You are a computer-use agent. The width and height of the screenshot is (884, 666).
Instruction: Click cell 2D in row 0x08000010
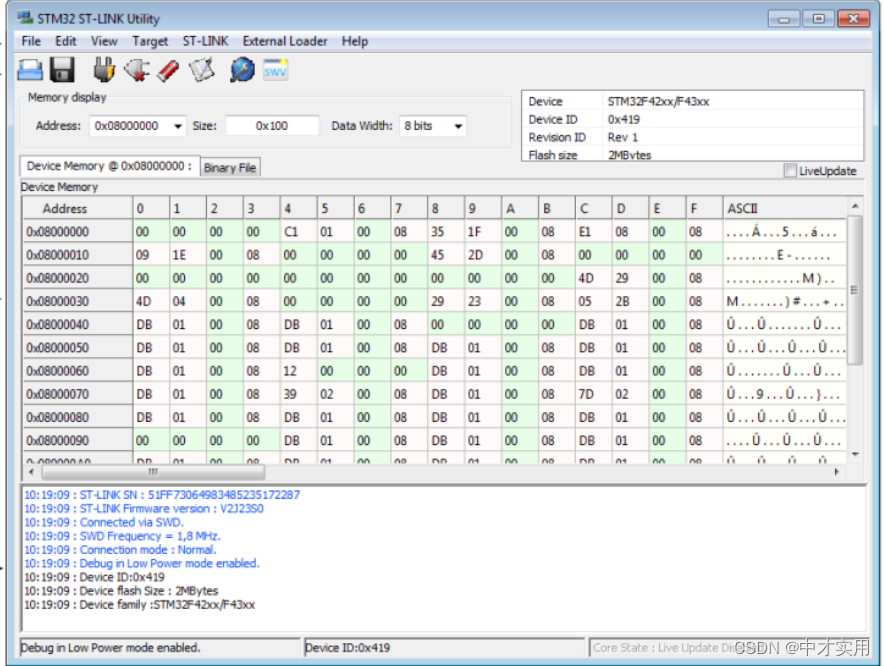[483, 255]
